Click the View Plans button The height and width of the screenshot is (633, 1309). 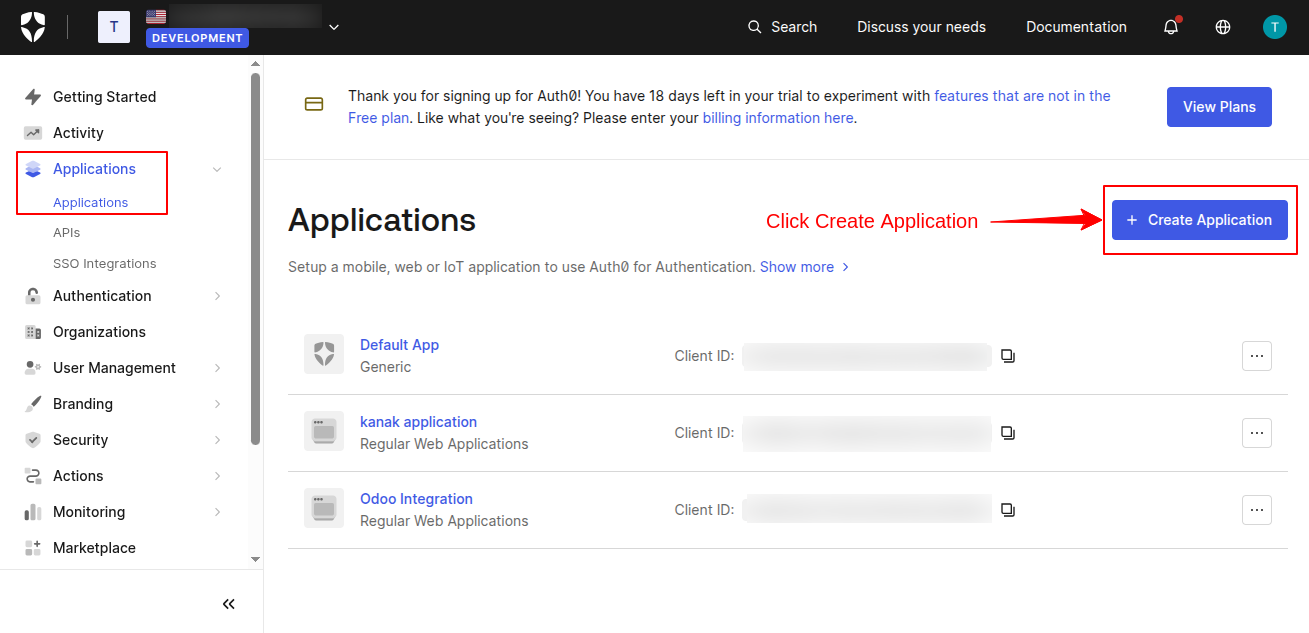coord(1219,107)
